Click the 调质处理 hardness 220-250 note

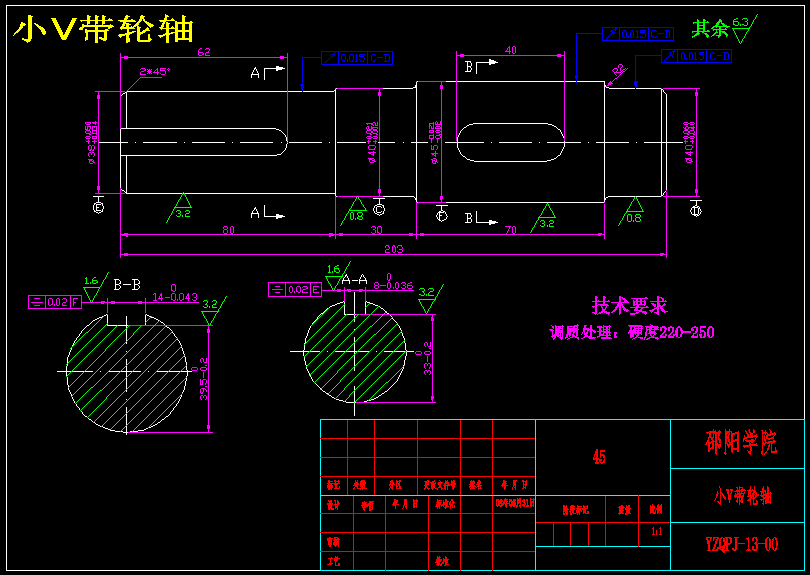(x=632, y=332)
